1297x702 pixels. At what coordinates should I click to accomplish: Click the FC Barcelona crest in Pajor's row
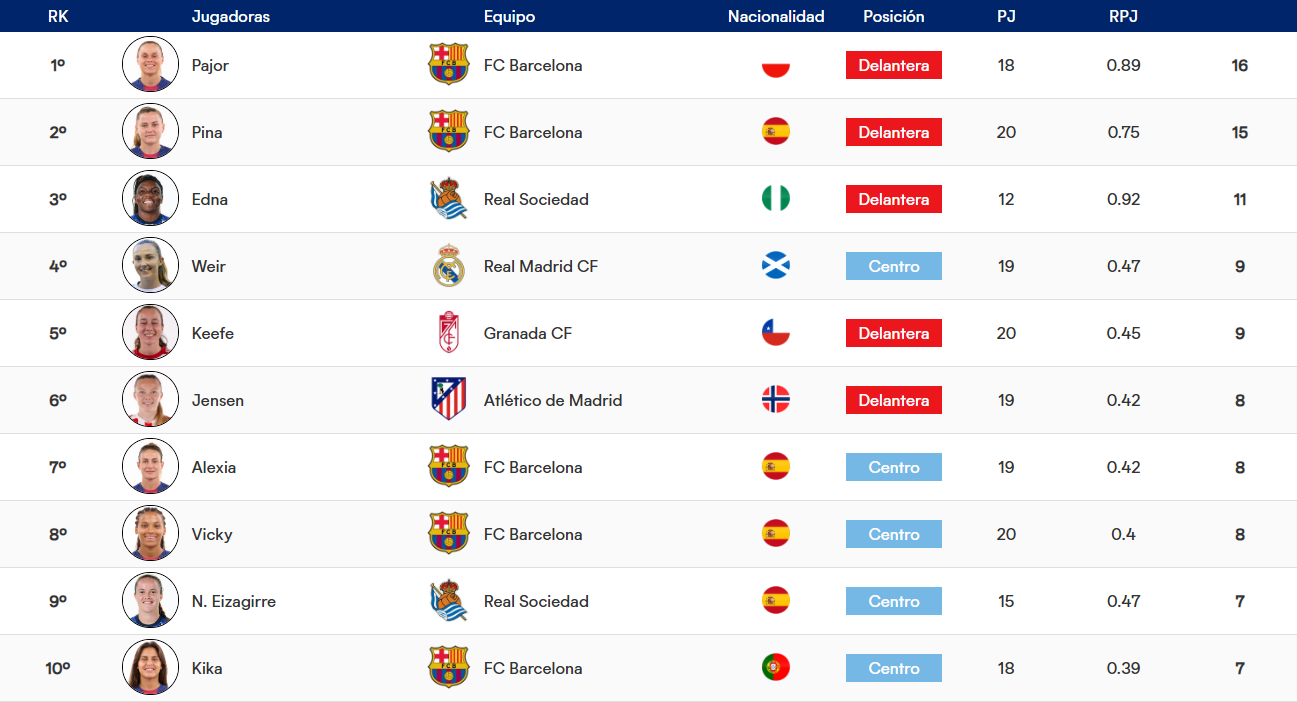click(448, 65)
